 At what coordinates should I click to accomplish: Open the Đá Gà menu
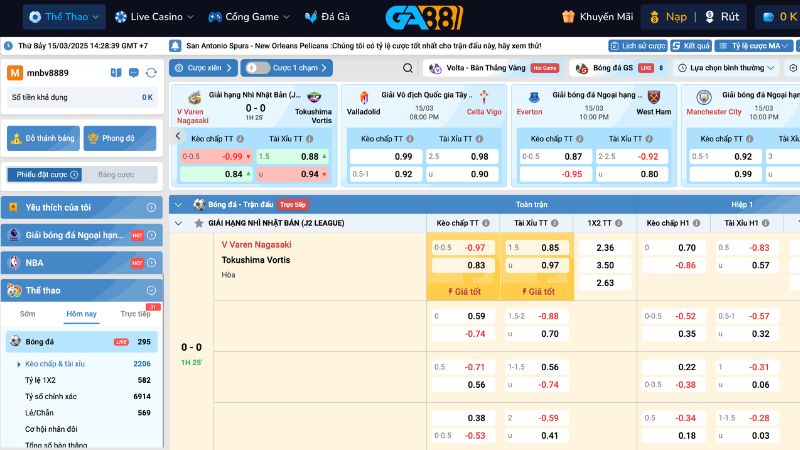pos(327,17)
